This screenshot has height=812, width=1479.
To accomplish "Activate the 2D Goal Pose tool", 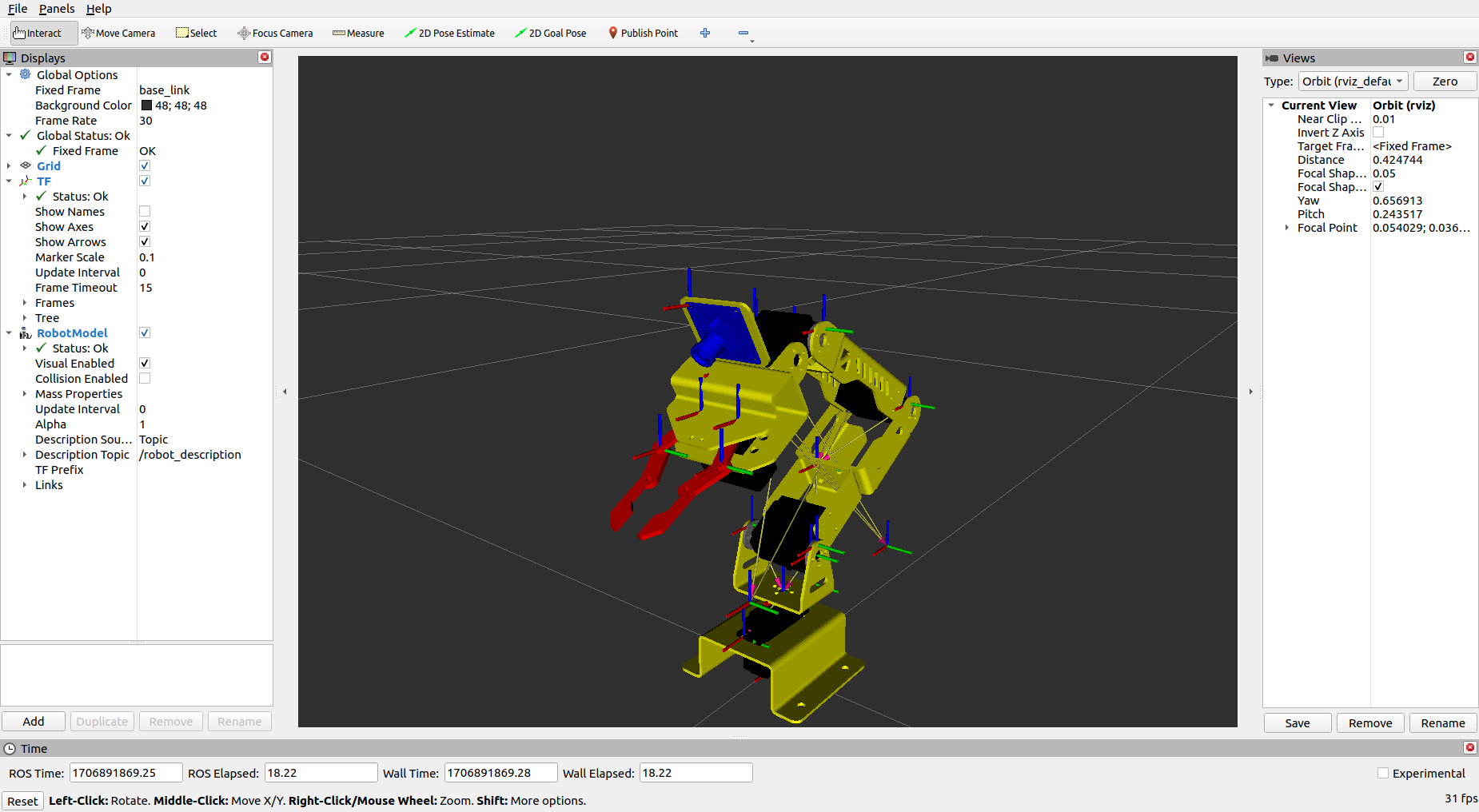I will tap(551, 33).
